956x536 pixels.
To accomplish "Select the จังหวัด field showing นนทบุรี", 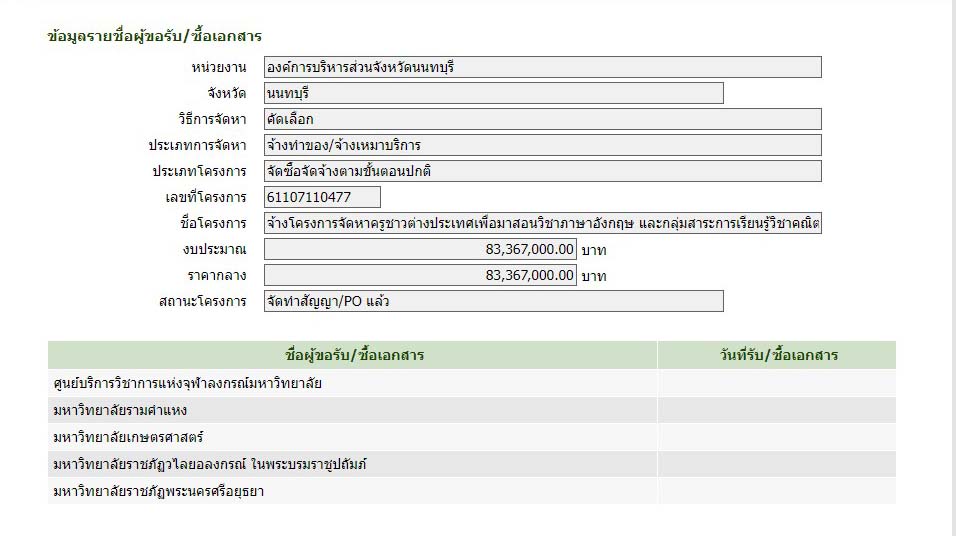I will (x=493, y=93).
